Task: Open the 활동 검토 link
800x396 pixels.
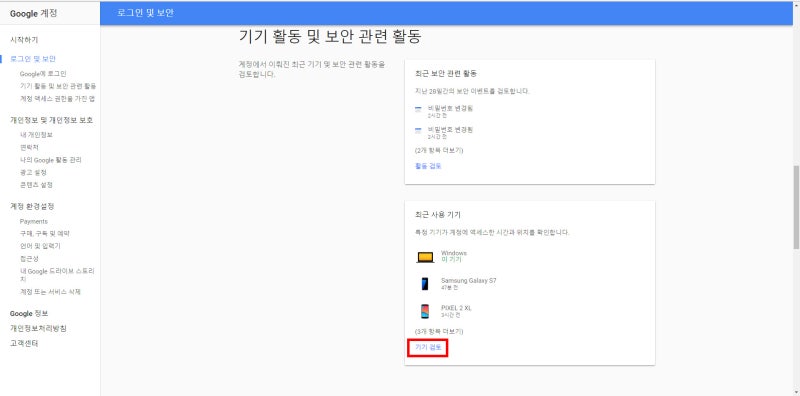Action: (428, 166)
